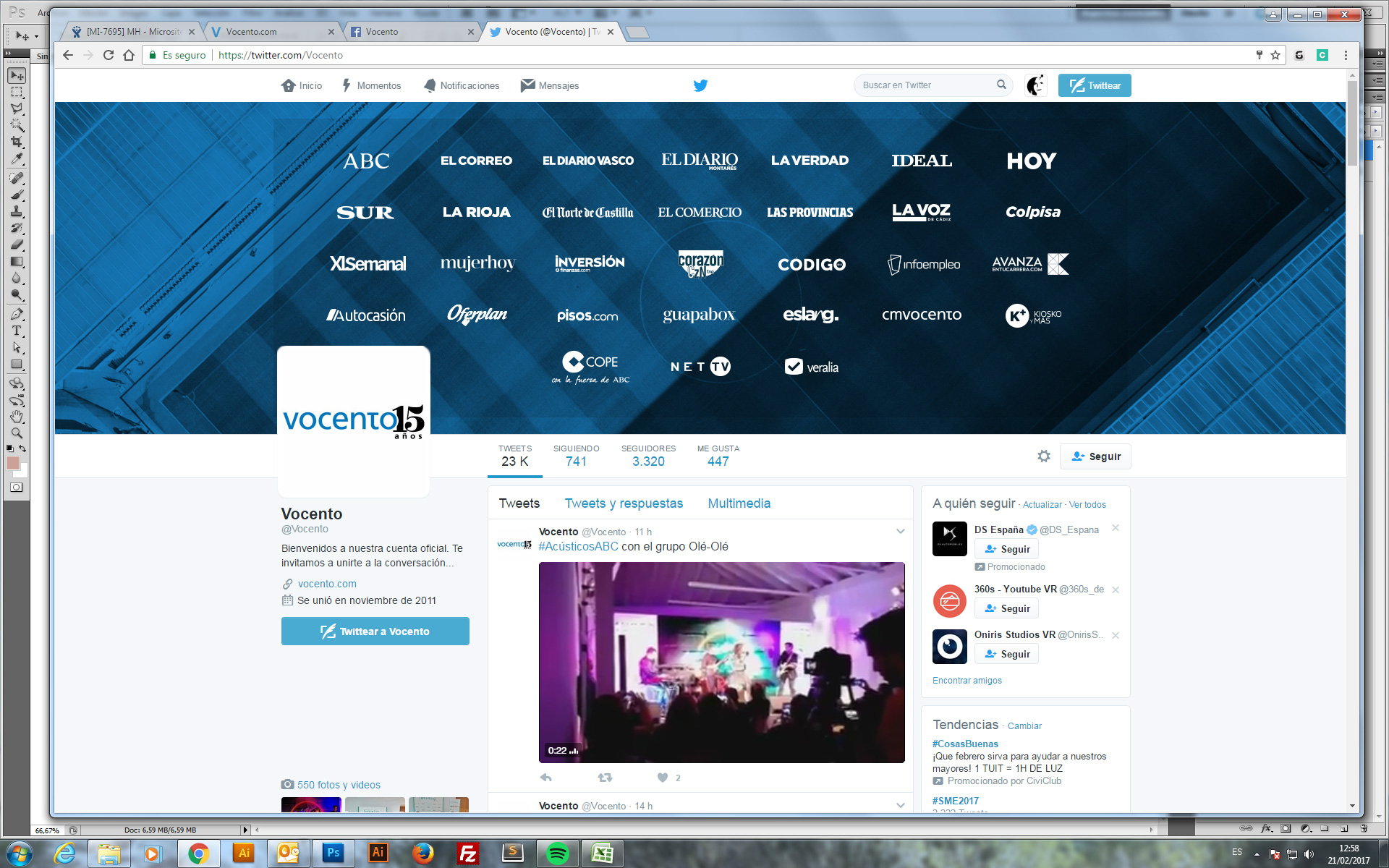The height and width of the screenshot is (868, 1389).
Task: Click the #AcústicosABC hashtag
Action: (578, 546)
